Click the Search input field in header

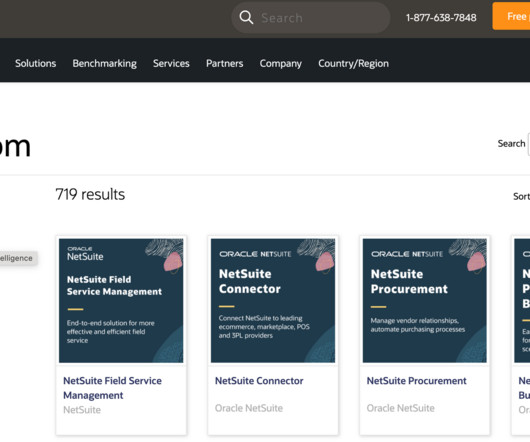[x=311, y=18]
